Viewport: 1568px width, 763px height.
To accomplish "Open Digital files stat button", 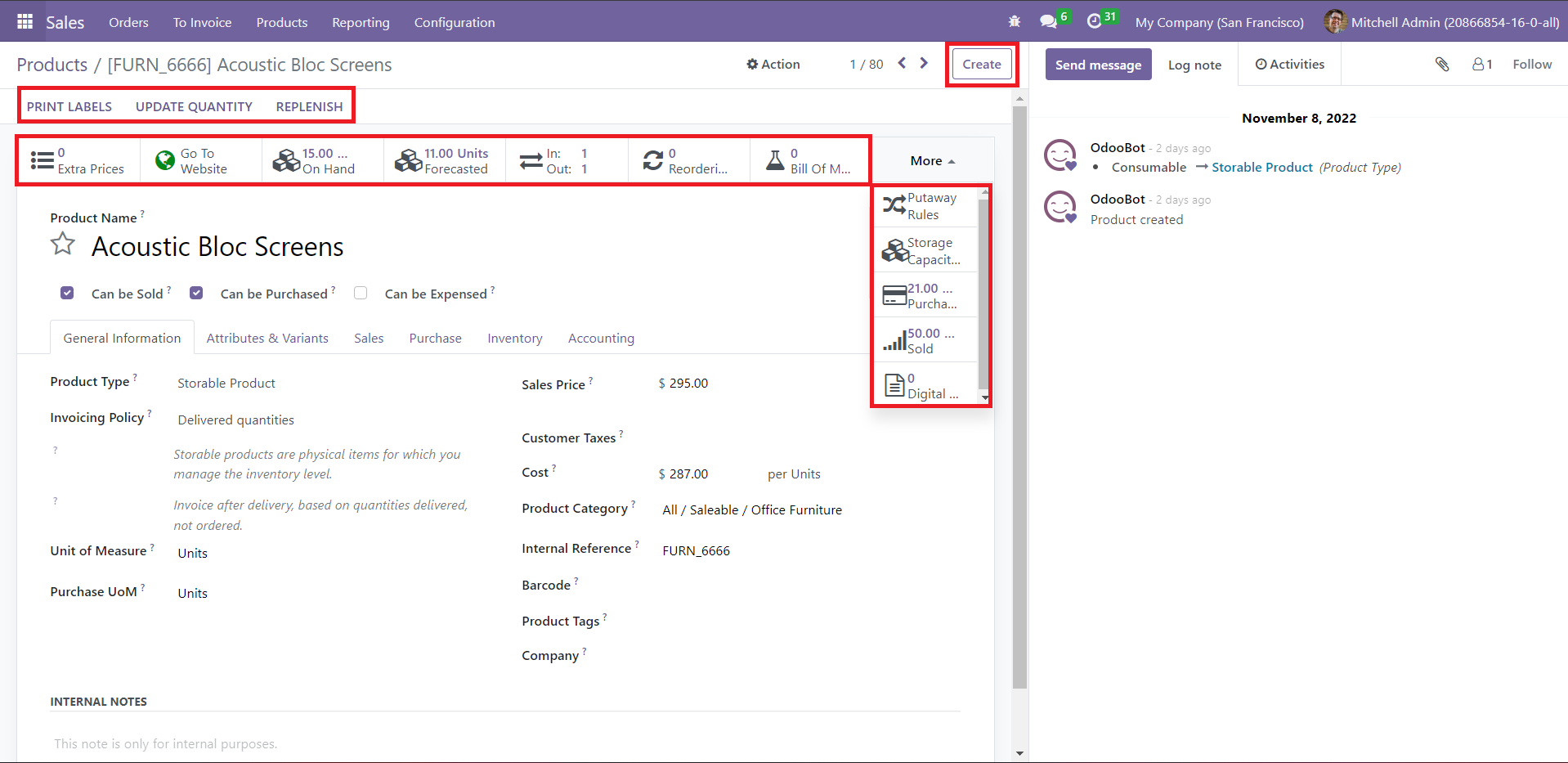I will coord(926,384).
